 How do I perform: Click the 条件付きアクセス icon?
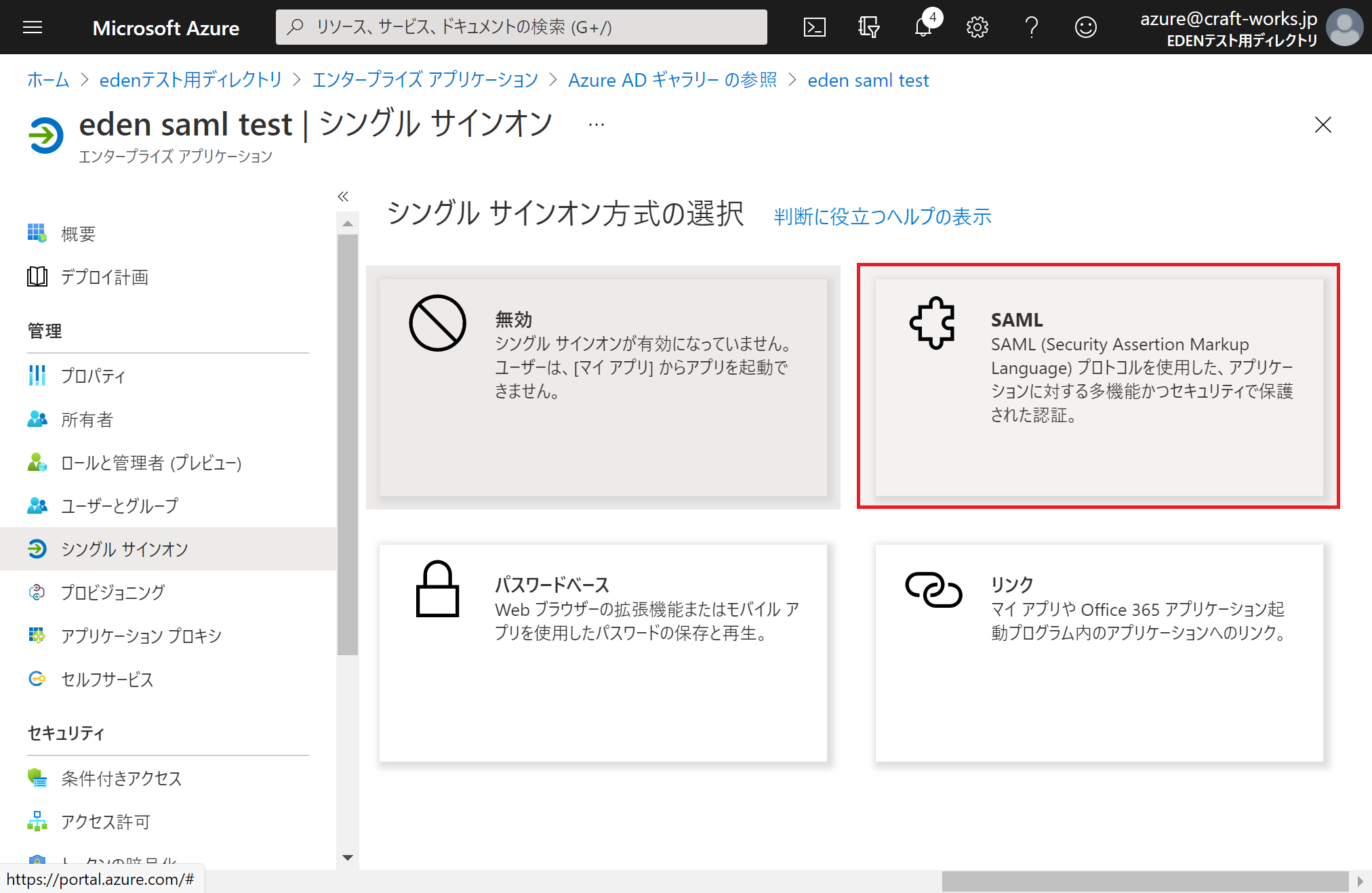click(37, 778)
